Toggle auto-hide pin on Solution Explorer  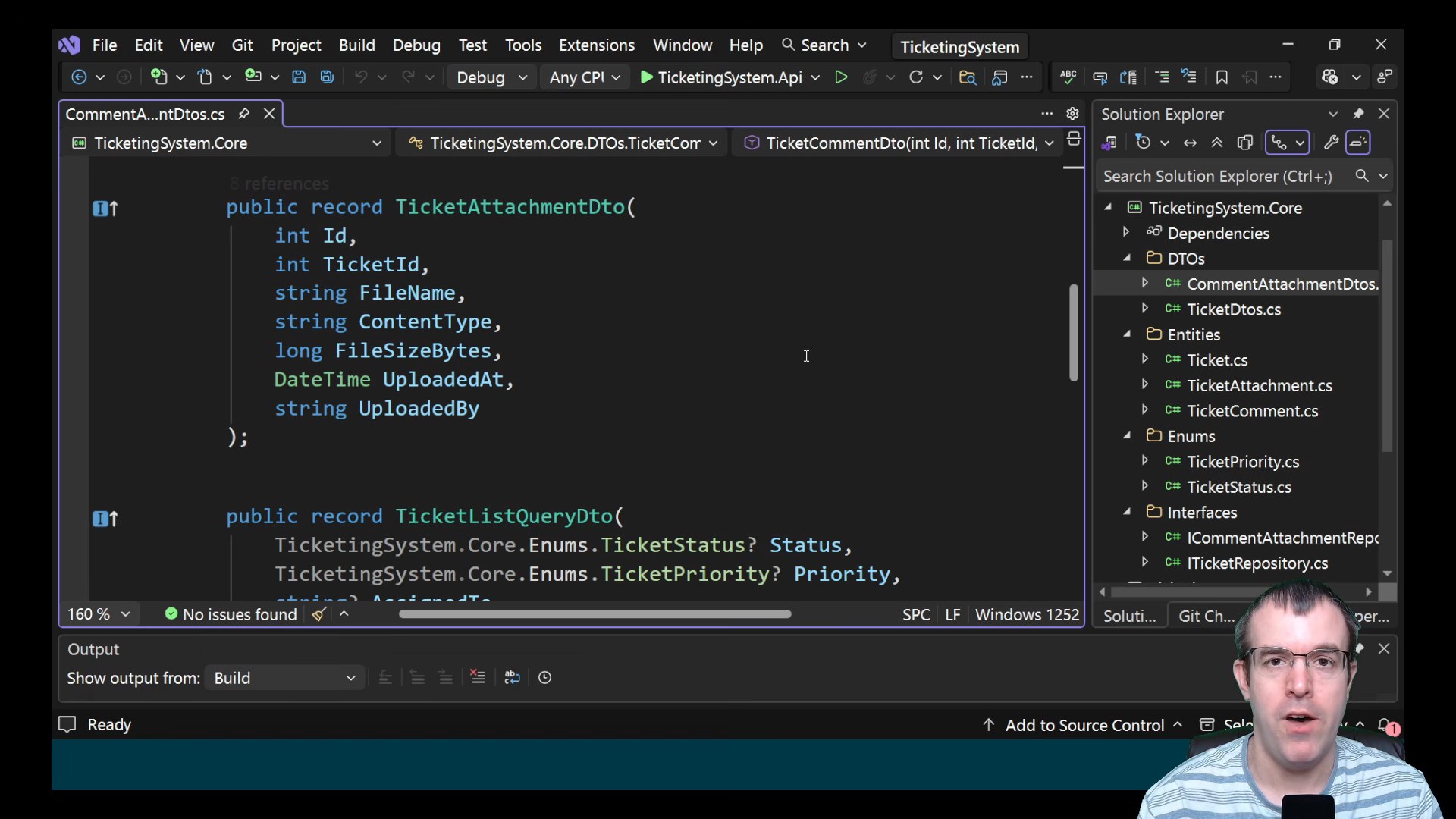(x=1358, y=114)
